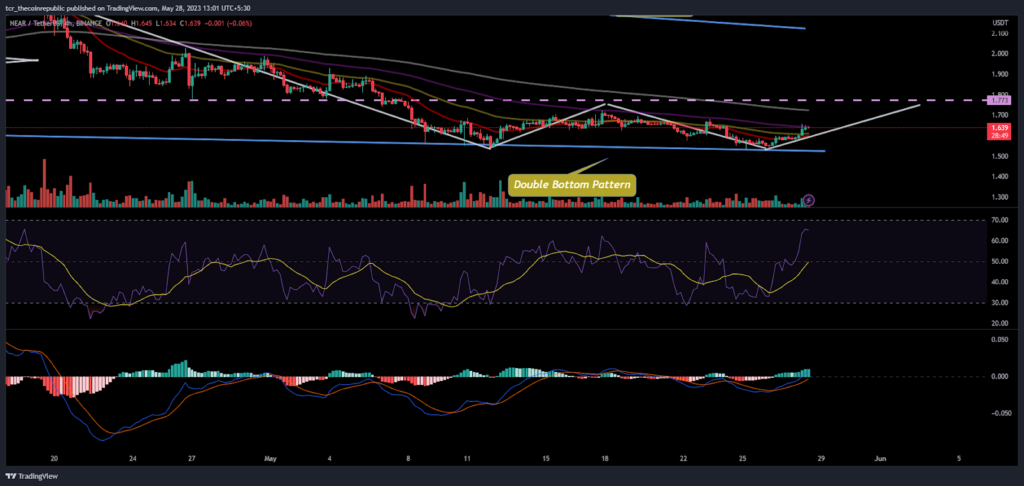This screenshot has height=486, width=1024.
Task: Click the purple lightning bolt event icon
Action: pos(808,199)
